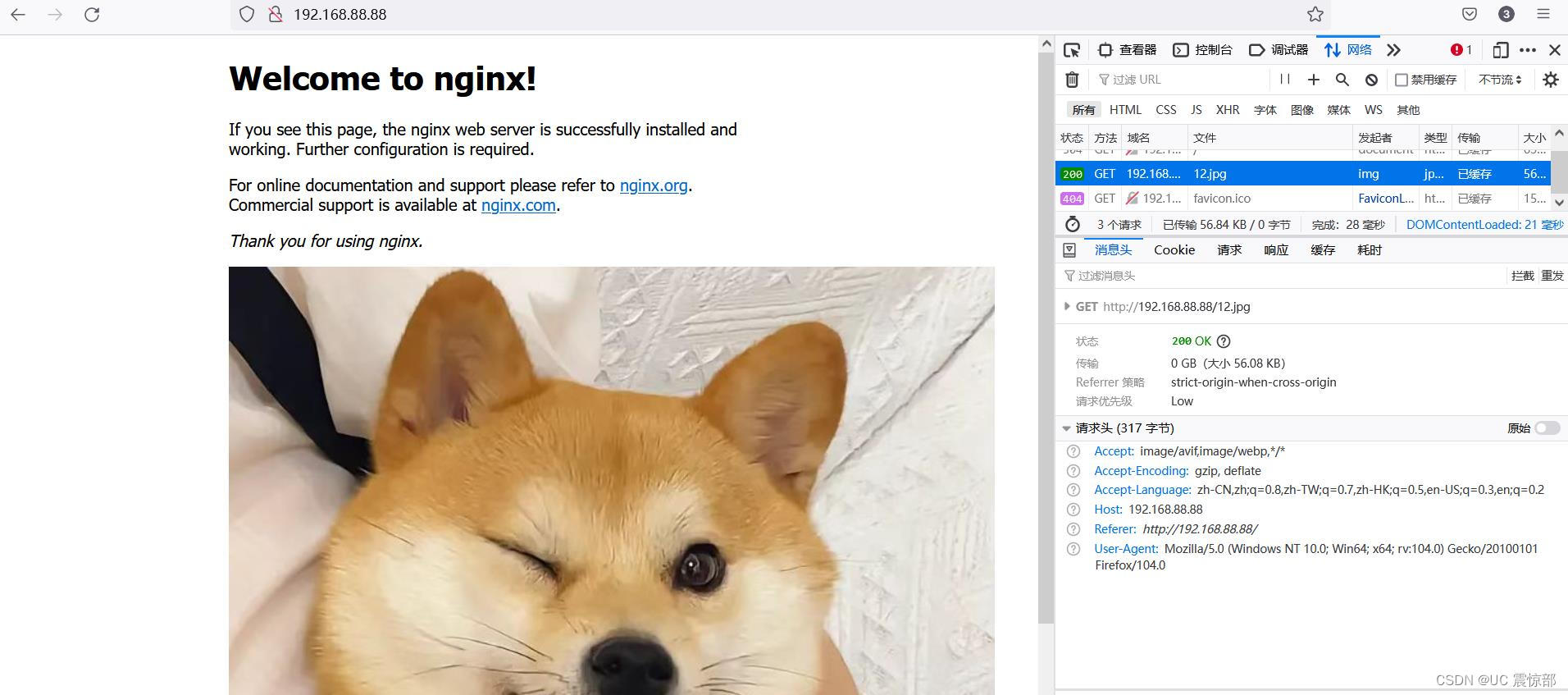The width and height of the screenshot is (1568, 695).
Task: Open the 请求 details tab
Action: tap(1229, 249)
